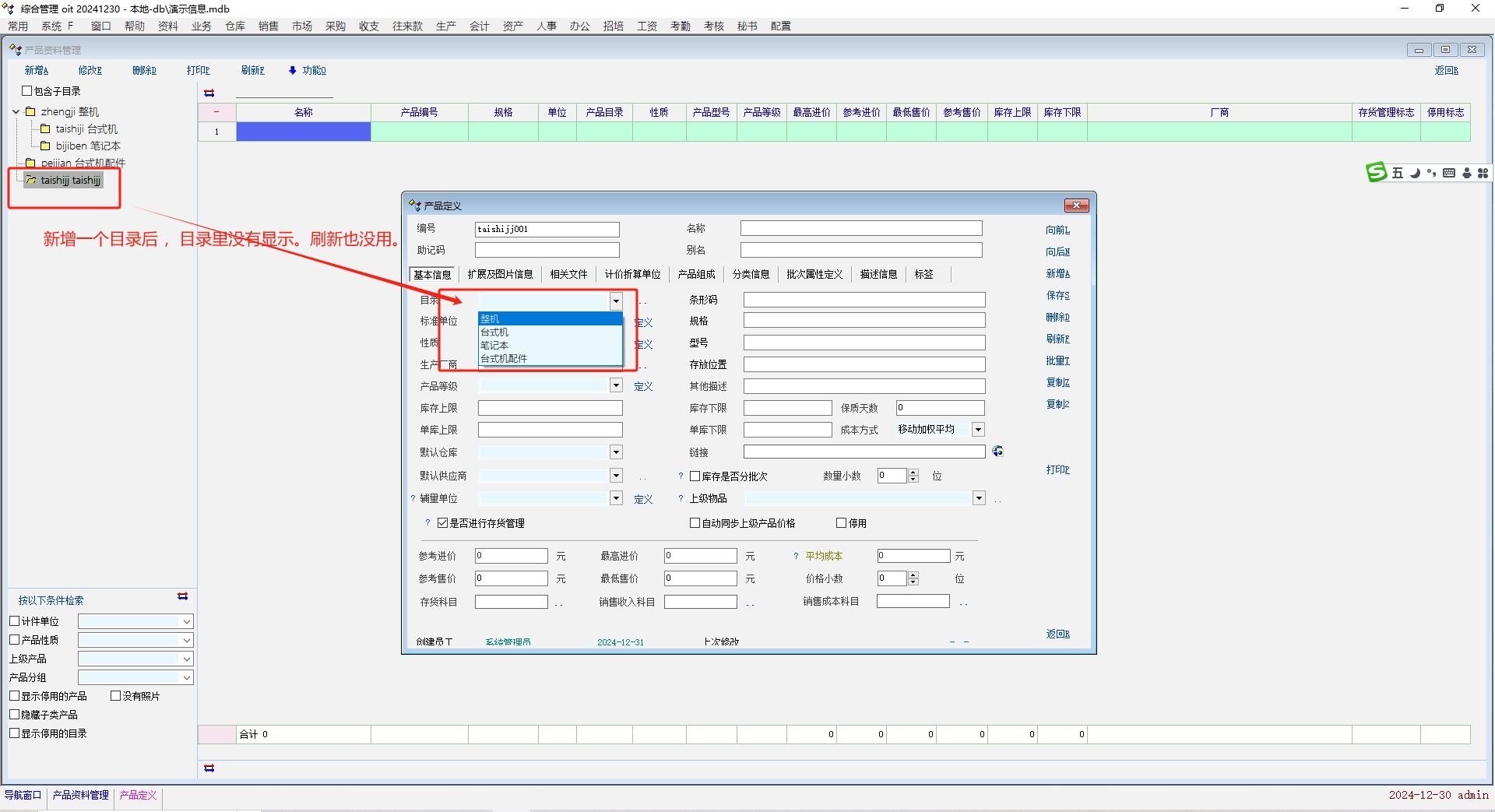Click the globe icon beside 链接 field
Screen dimensions: 1495x812
tap(998, 452)
